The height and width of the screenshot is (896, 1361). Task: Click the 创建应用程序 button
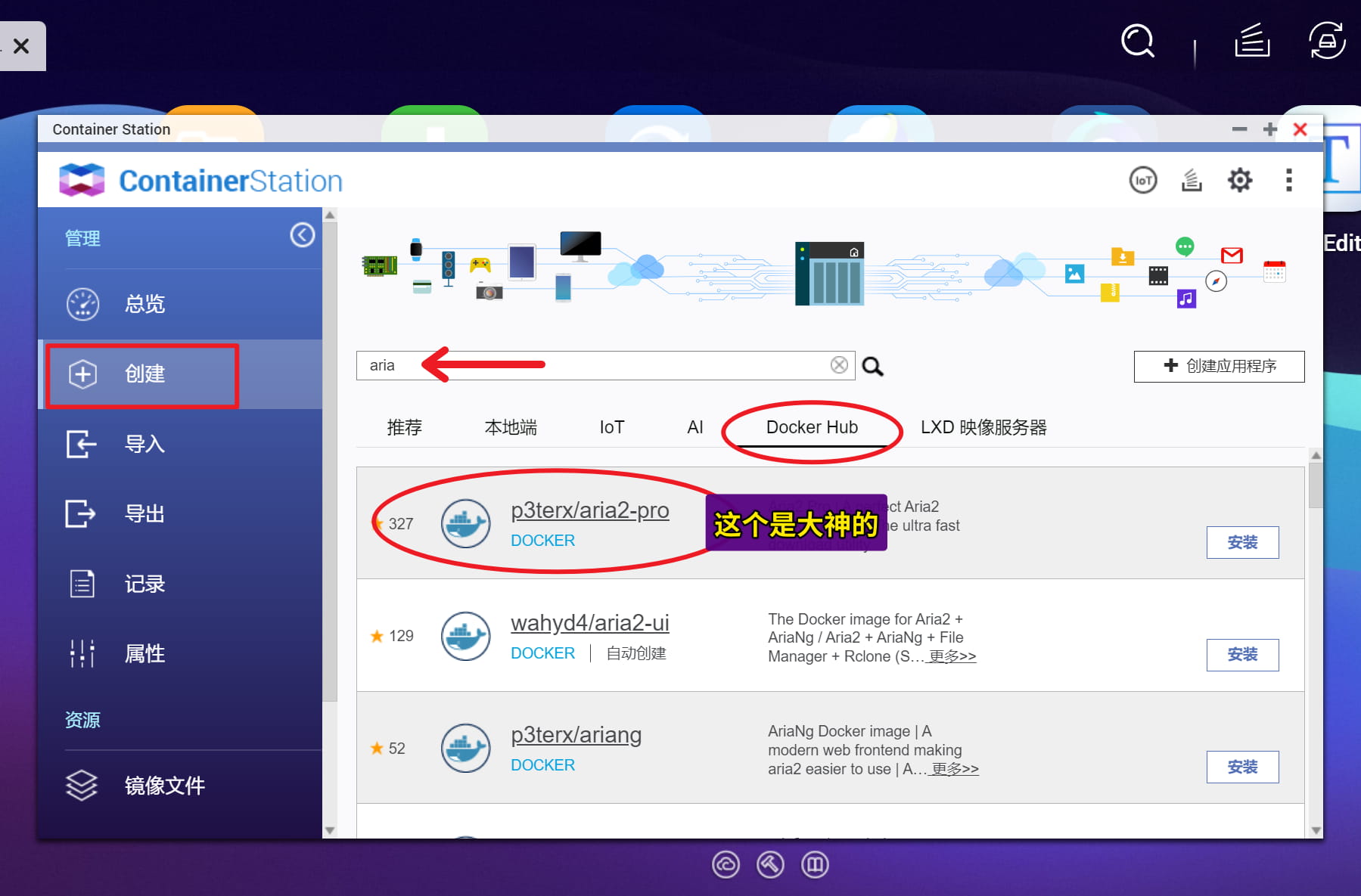click(1218, 366)
